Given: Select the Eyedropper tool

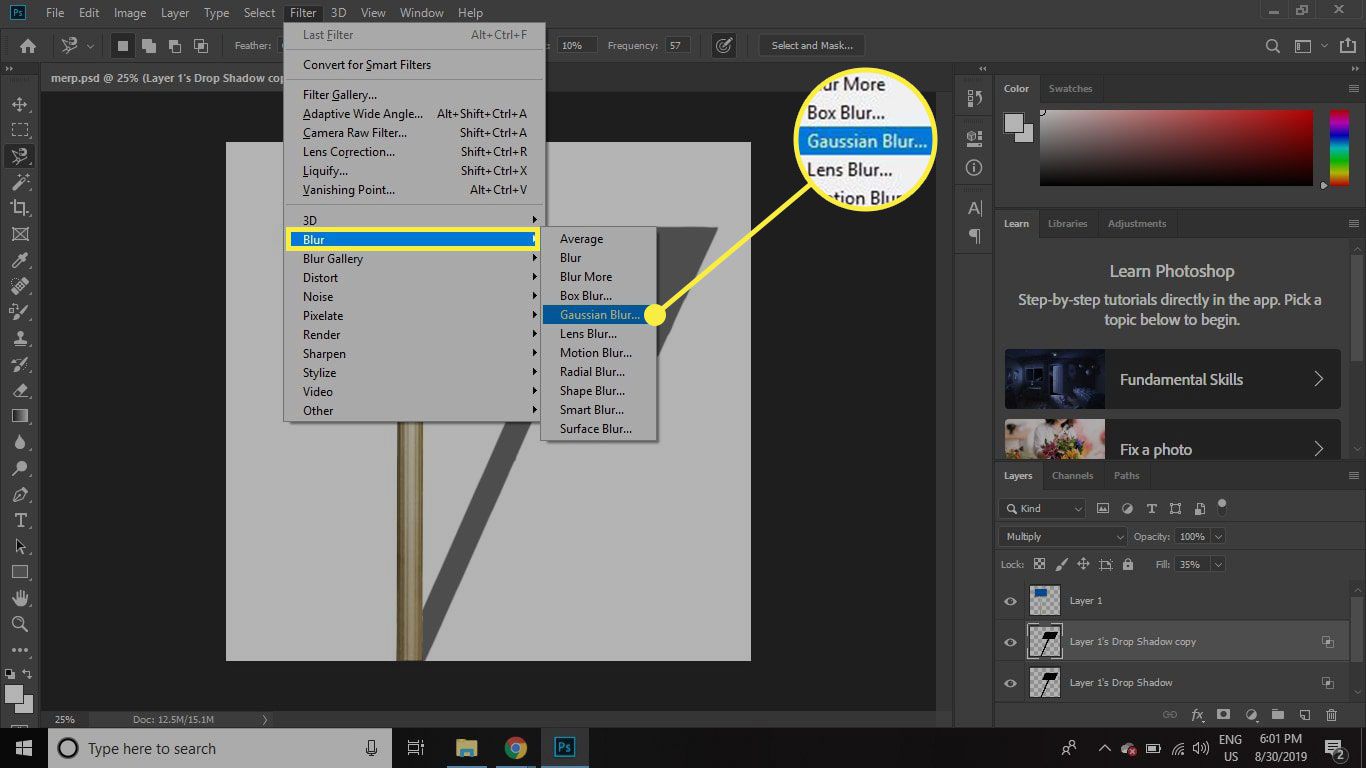Looking at the screenshot, I should tap(19, 260).
